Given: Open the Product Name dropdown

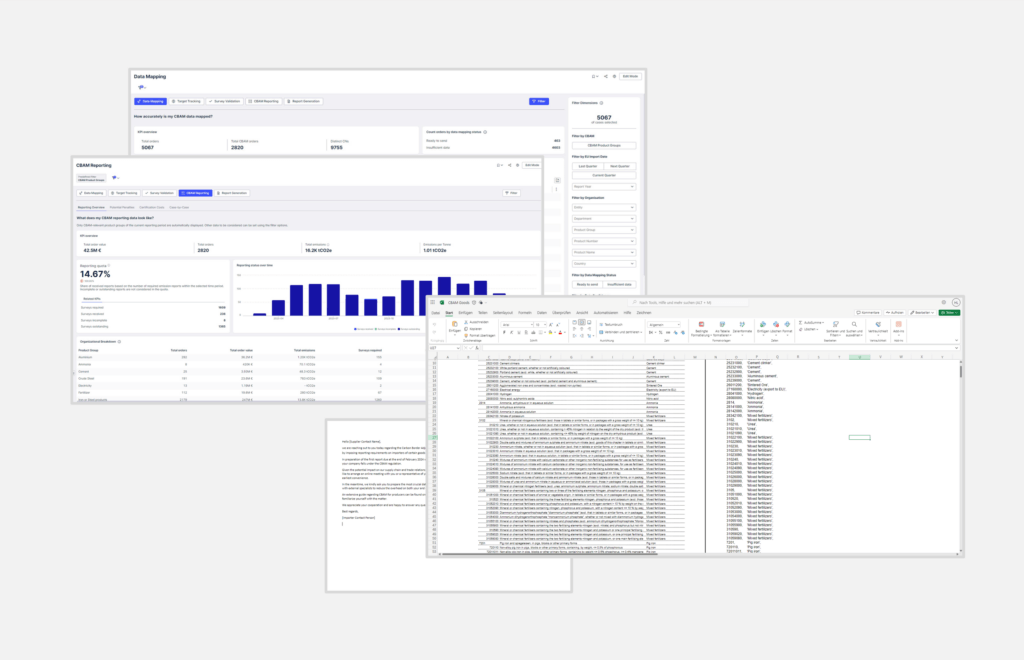Looking at the screenshot, I should [603, 252].
